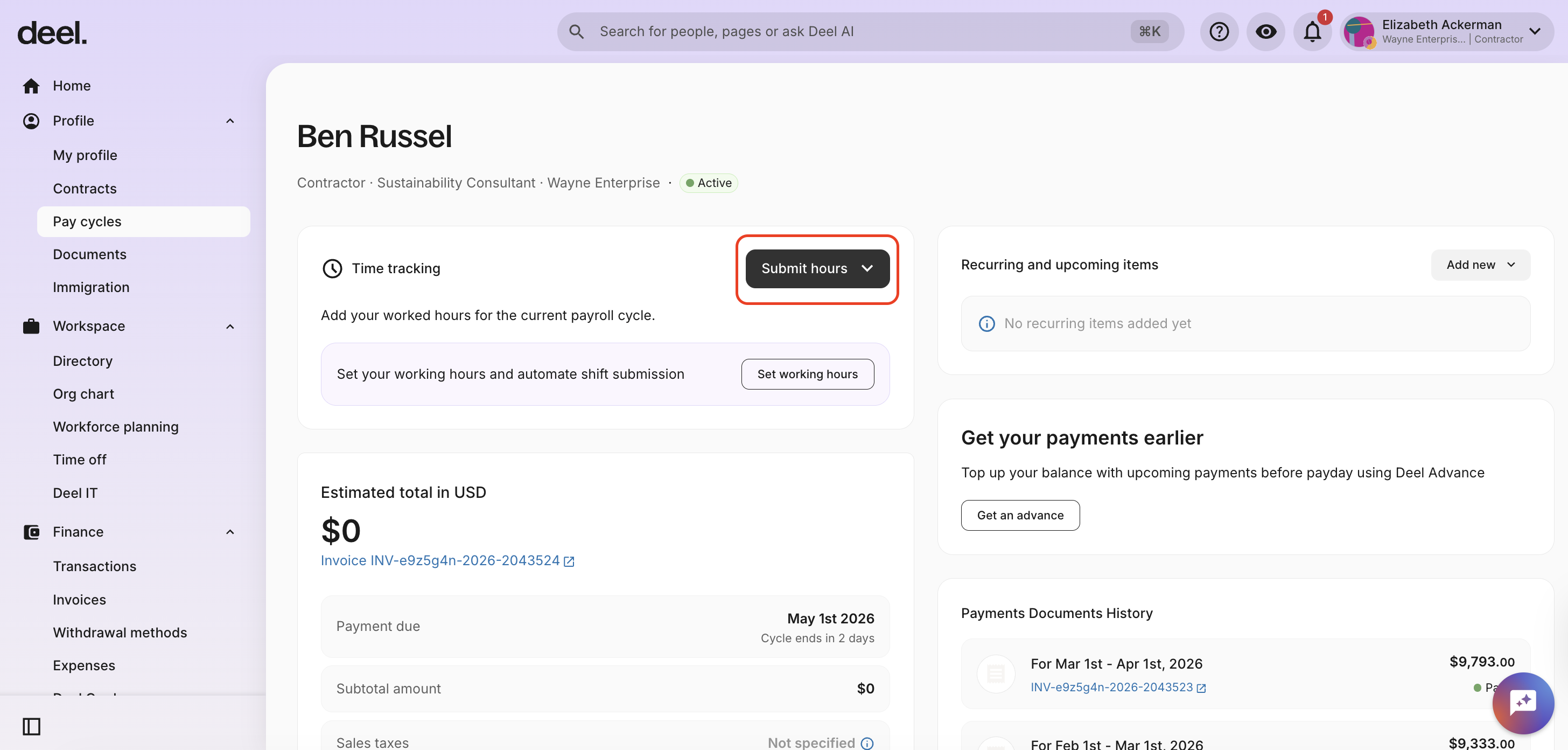Open Transactions in sidebar
Image resolution: width=1568 pixels, height=750 pixels.
tap(94, 567)
